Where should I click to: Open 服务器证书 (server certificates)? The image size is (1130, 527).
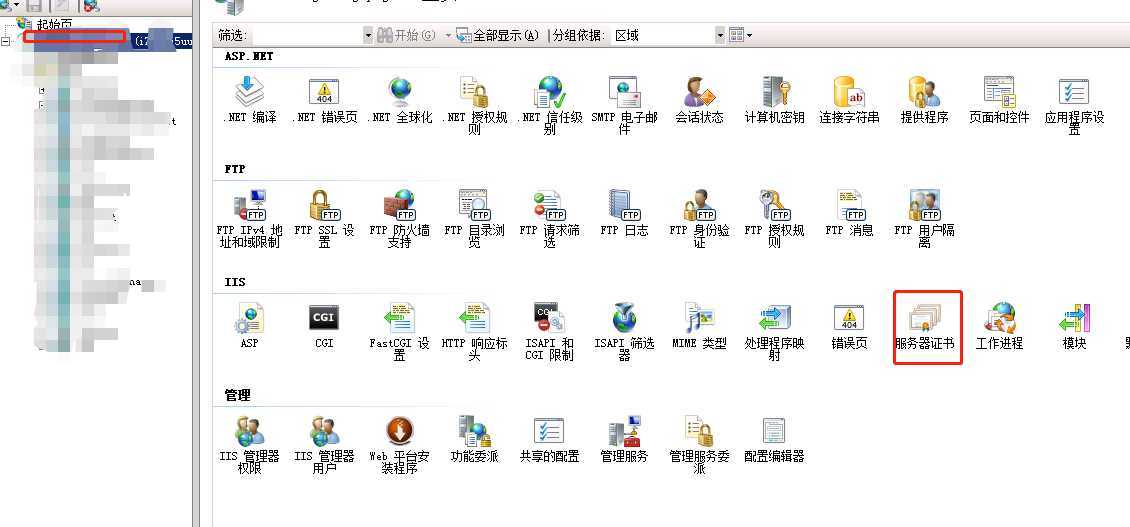coord(925,327)
